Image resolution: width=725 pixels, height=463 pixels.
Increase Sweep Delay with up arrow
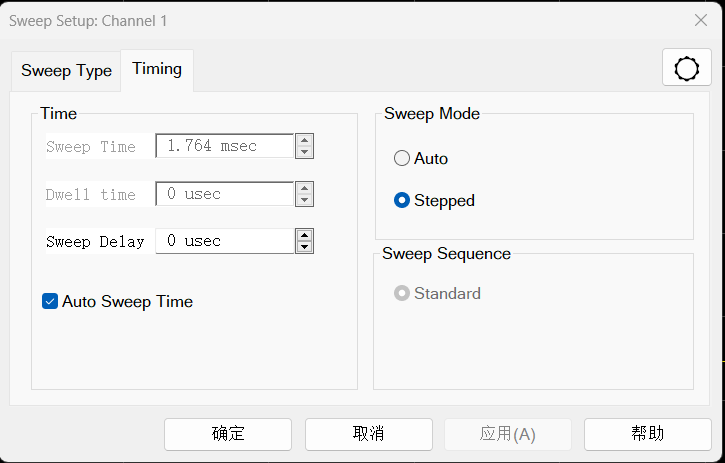click(305, 236)
